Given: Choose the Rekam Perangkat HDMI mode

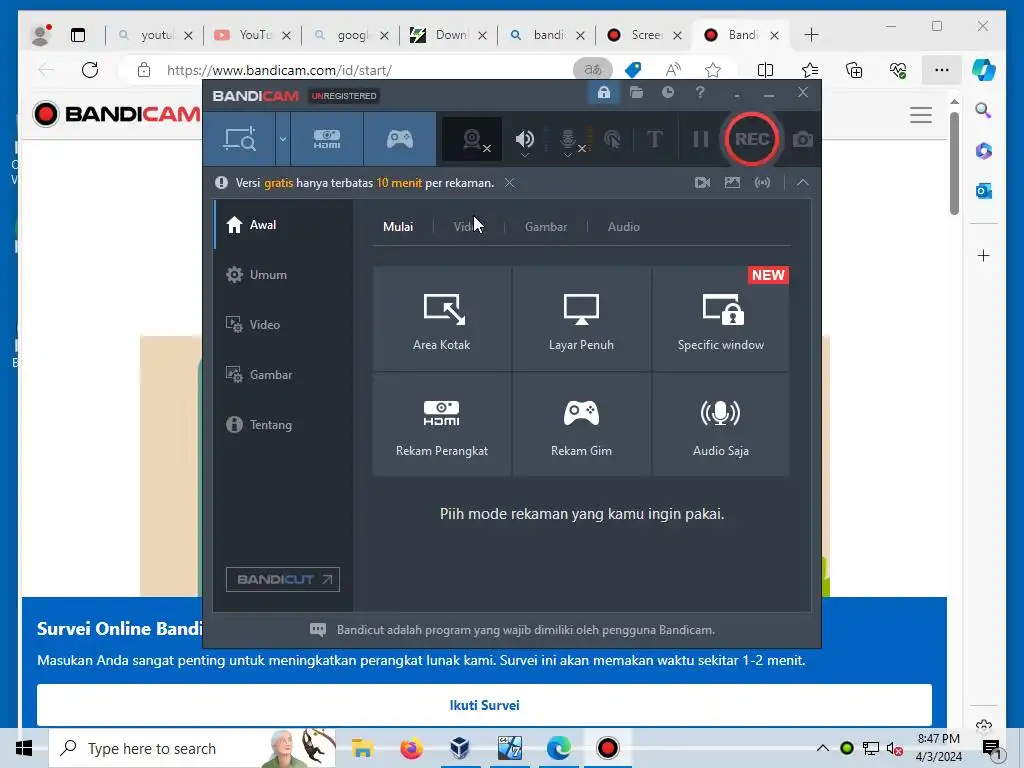Looking at the screenshot, I should (x=441, y=424).
